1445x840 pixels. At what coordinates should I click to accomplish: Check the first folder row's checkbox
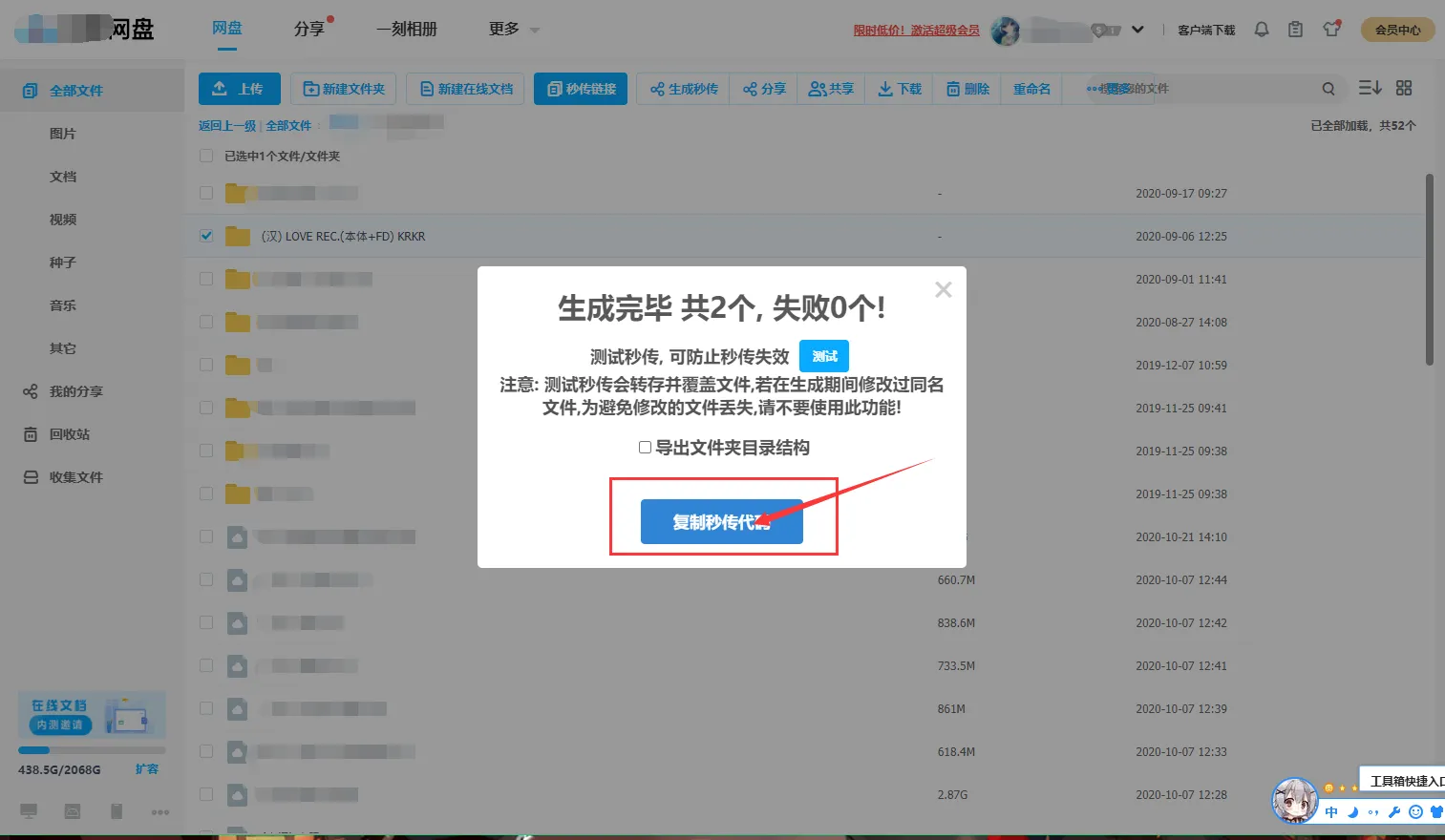point(205,192)
